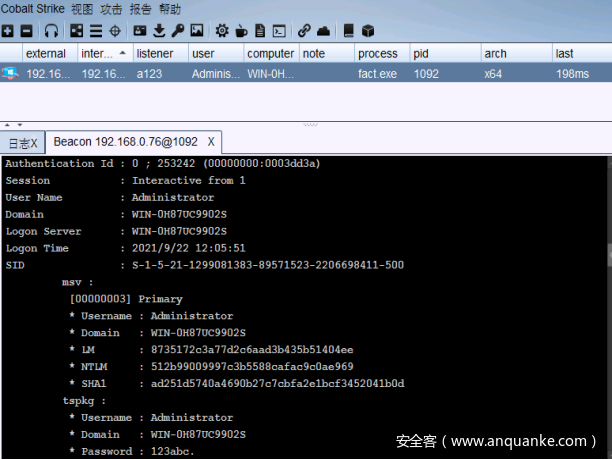Image resolution: width=612 pixels, height=460 pixels.
Task: Click the WIN-0H... computer cell
Action: (270, 74)
